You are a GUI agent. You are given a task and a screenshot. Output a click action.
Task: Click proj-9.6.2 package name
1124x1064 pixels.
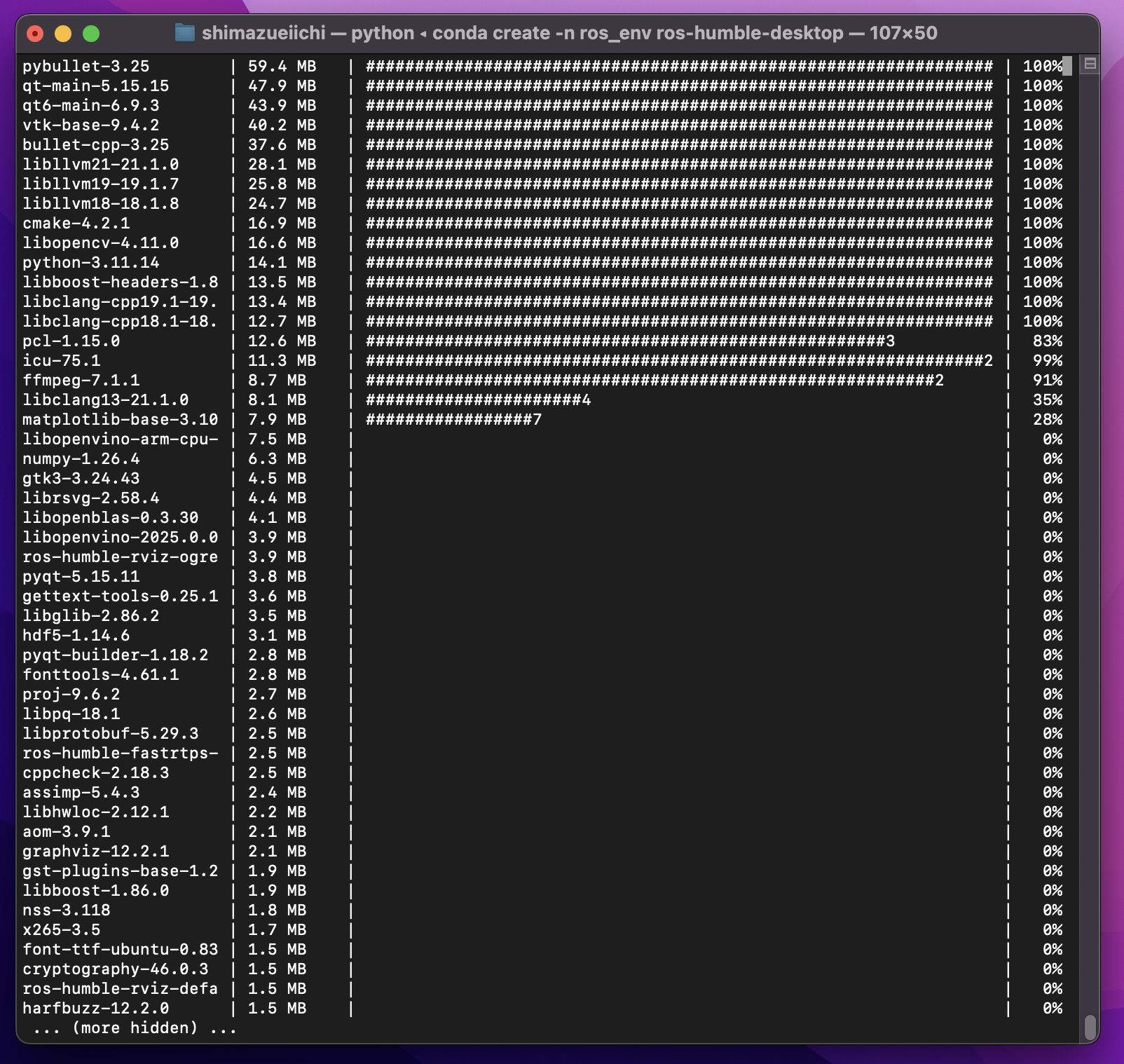[71, 694]
